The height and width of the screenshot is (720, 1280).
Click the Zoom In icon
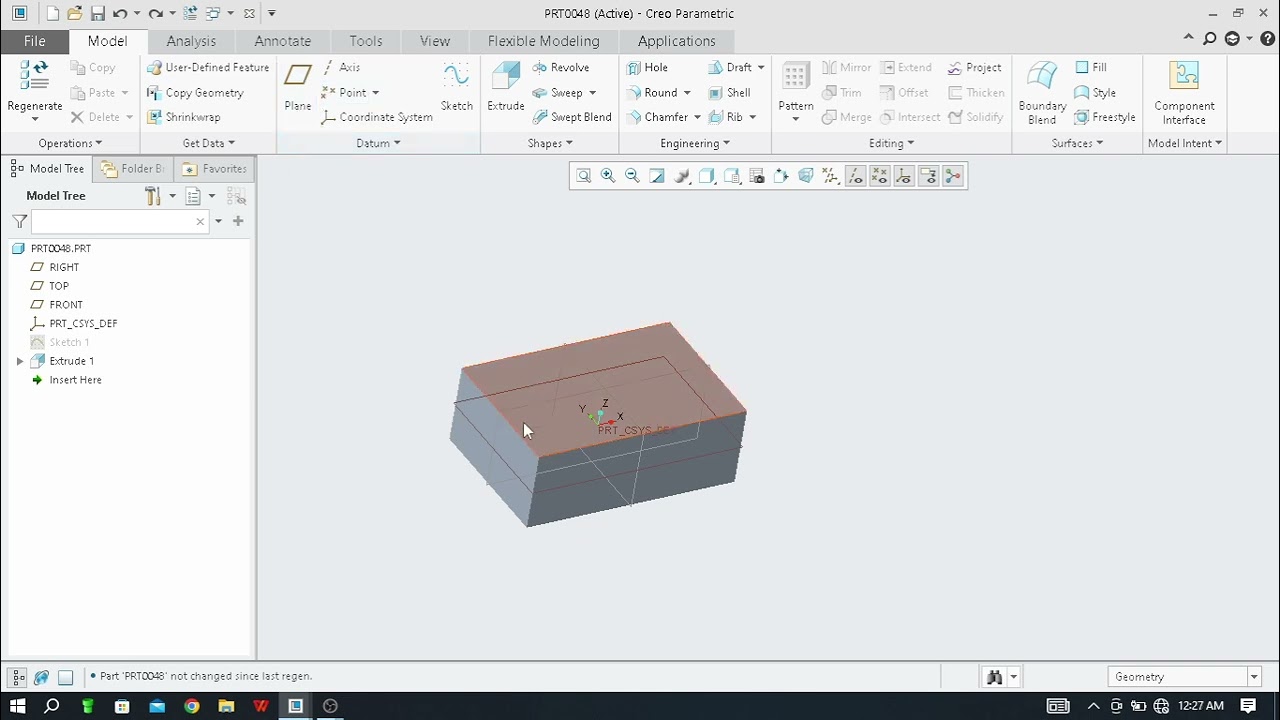click(608, 176)
